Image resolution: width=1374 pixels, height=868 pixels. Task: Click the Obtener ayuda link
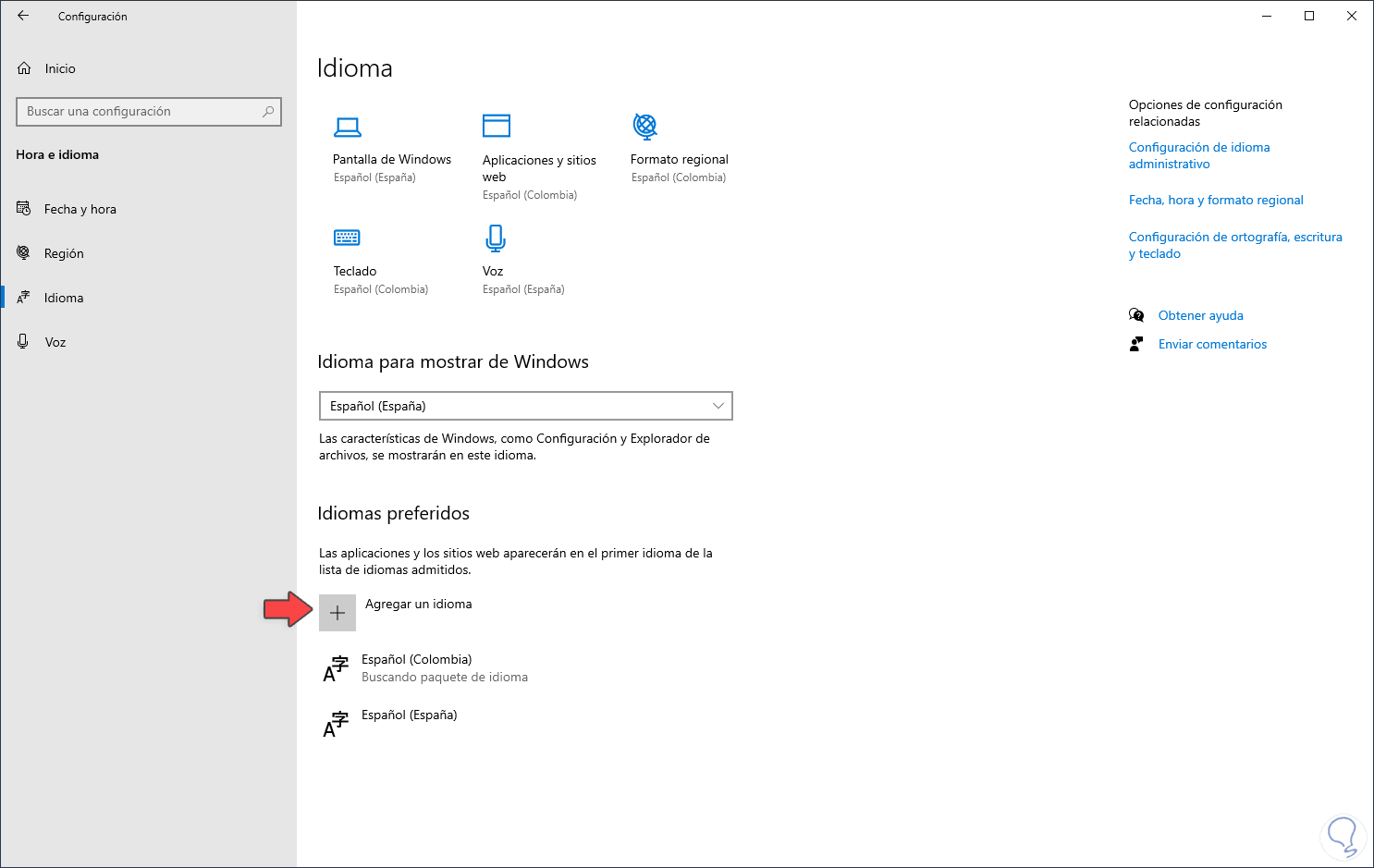click(1200, 315)
